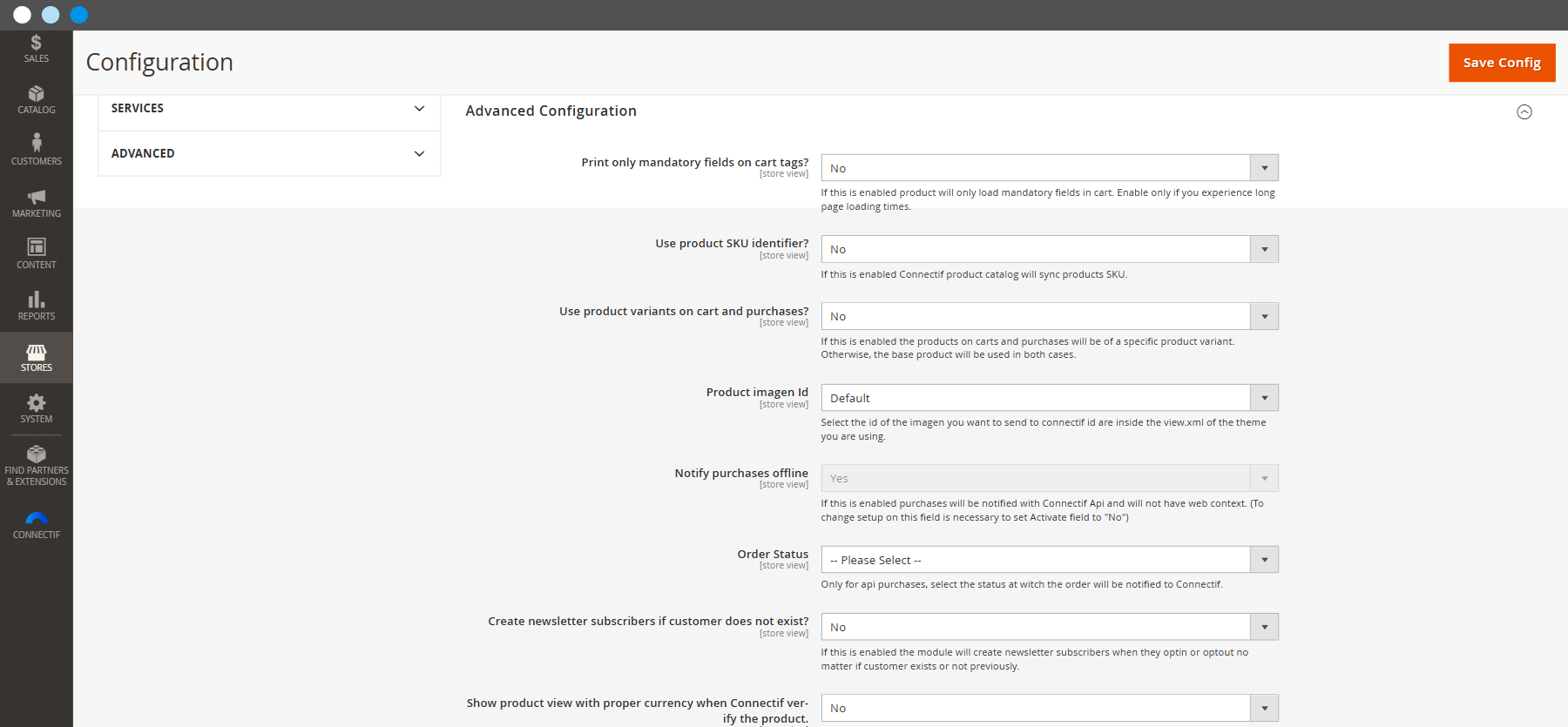This screenshot has width=1568, height=727.
Task: Click the disabled Notify purchases offline dropdown
Action: 1050,478
